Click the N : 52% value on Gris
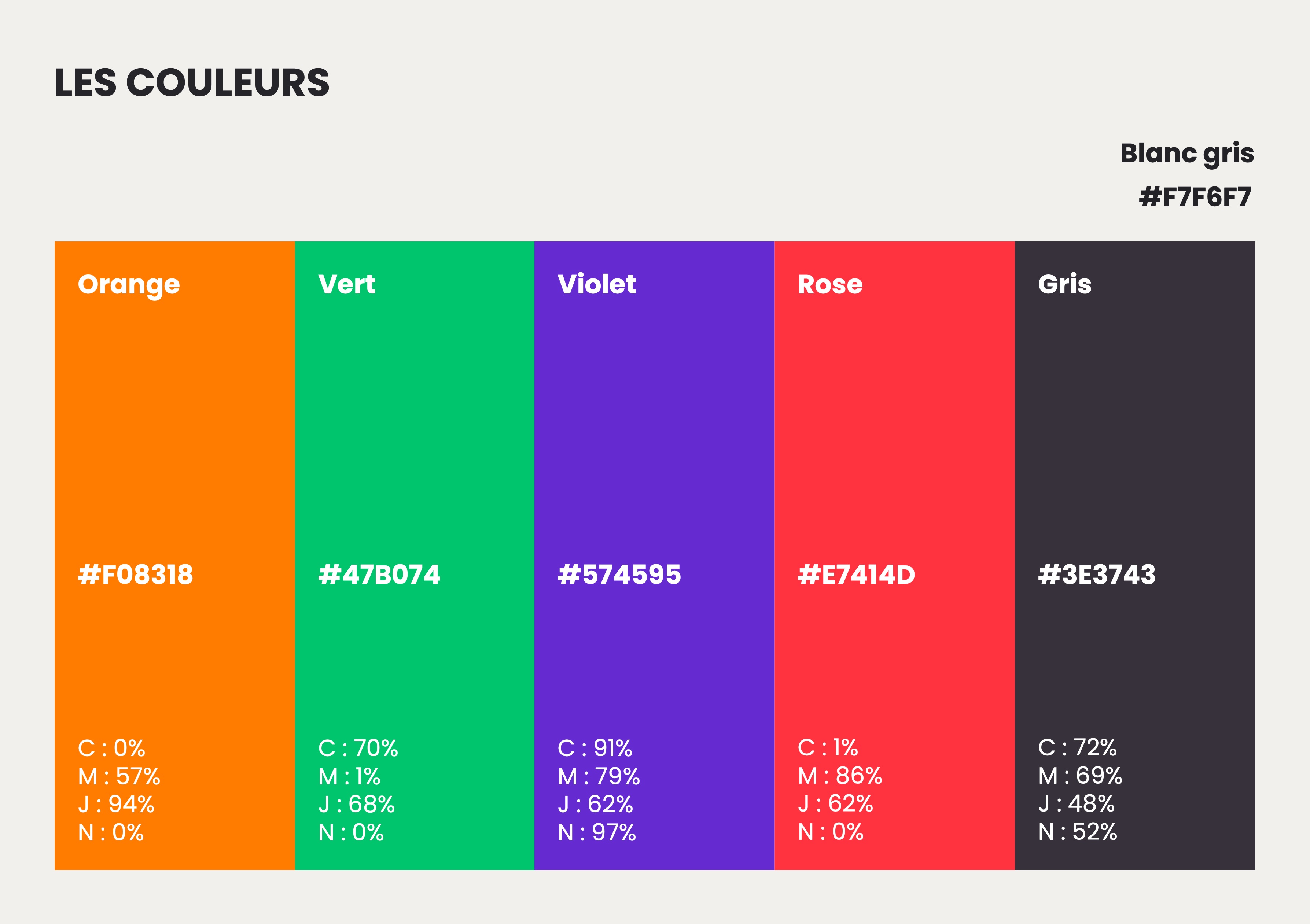Screen dimensions: 1310x924 tap(1077, 832)
